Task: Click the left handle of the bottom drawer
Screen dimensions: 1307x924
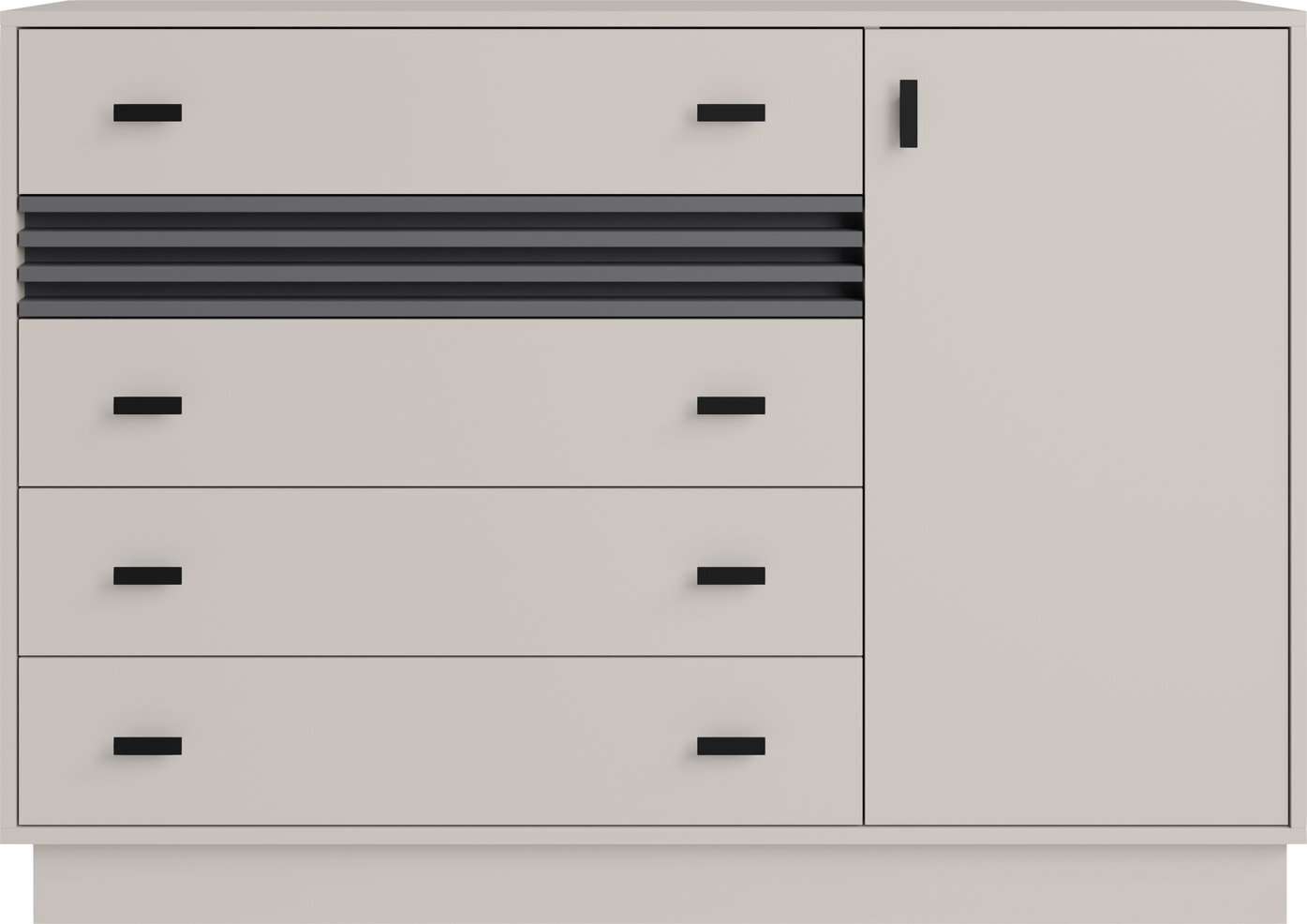Action: pos(148,746)
